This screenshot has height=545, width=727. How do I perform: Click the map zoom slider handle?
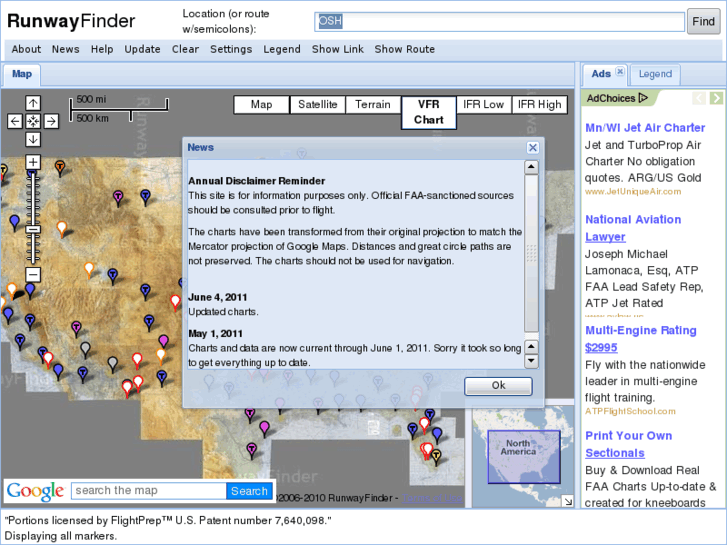[x=33, y=230]
